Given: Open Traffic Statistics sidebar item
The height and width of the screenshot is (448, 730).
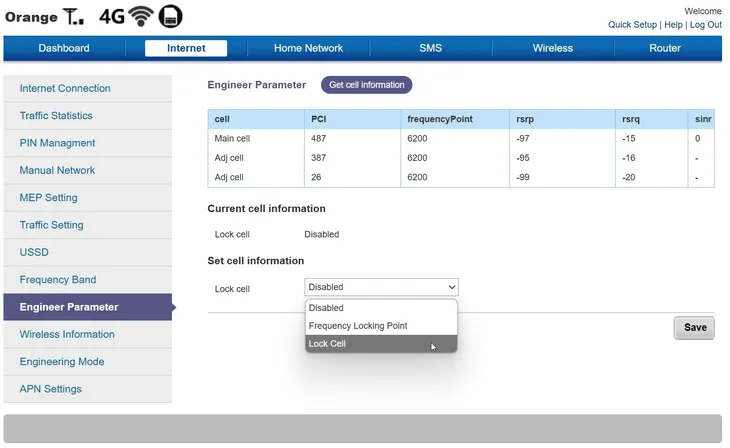Looking at the screenshot, I should pyautogui.click(x=56, y=116).
